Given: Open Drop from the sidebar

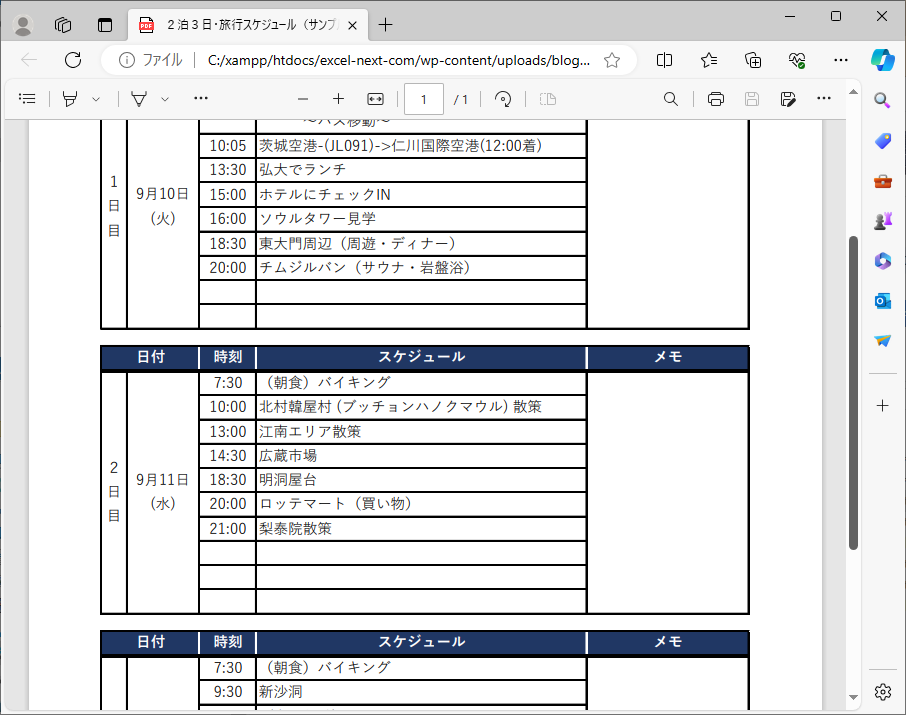Looking at the screenshot, I should pyautogui.click(x=881, y=341).
